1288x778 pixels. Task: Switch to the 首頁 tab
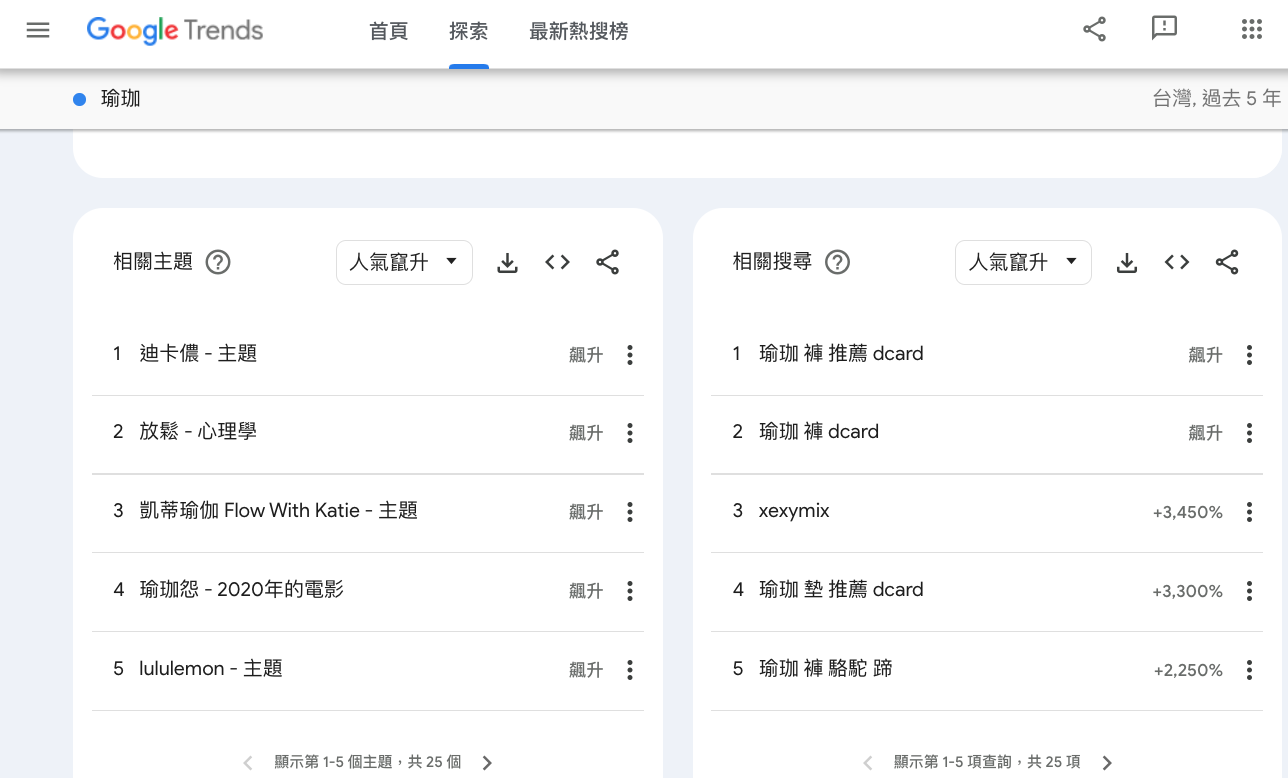coord(389,32)
